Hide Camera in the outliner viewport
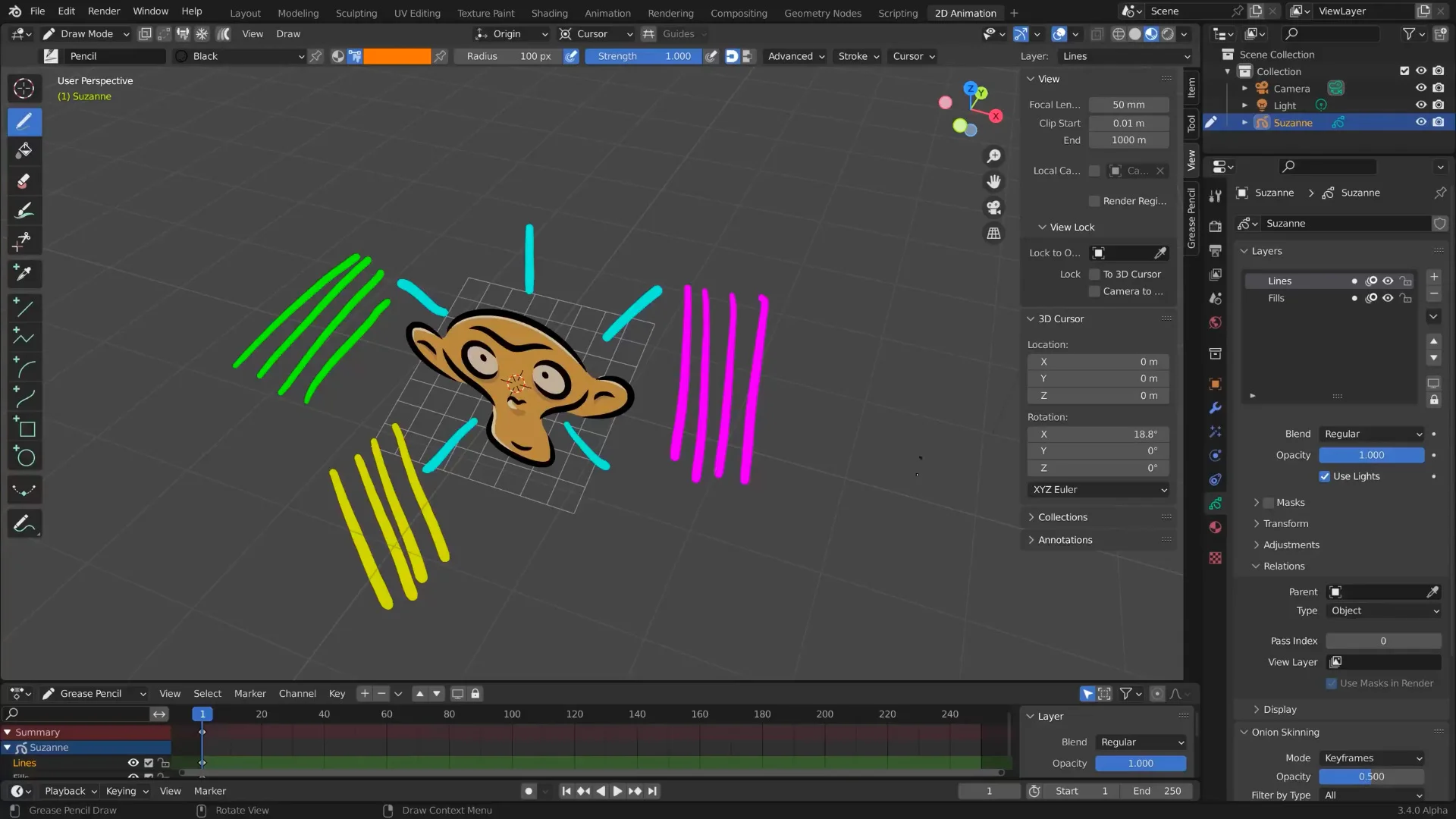Screen dimensions: 1456x819 (x=1421, y=88)
